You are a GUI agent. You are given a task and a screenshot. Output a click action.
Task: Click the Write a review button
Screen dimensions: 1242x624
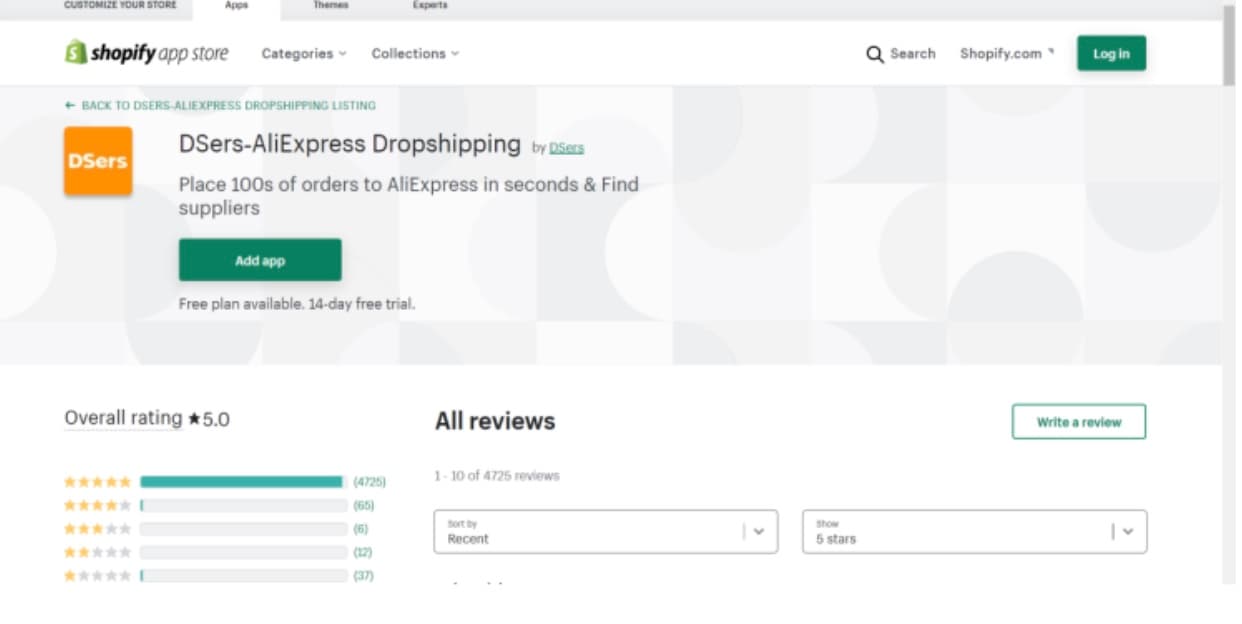1078,421
